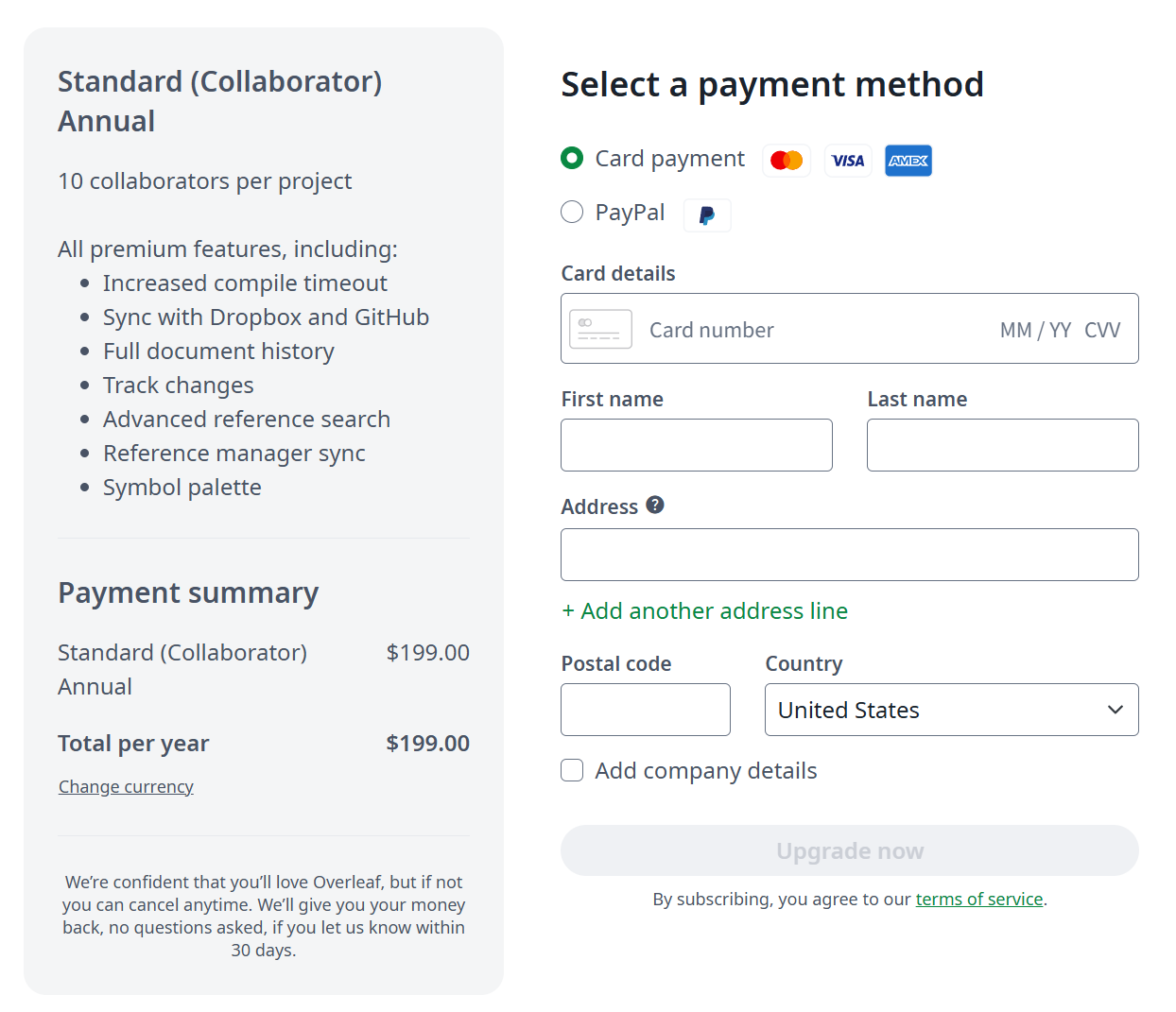
Task: Enable the Add company details checkbox
Action: coord(572,770)
